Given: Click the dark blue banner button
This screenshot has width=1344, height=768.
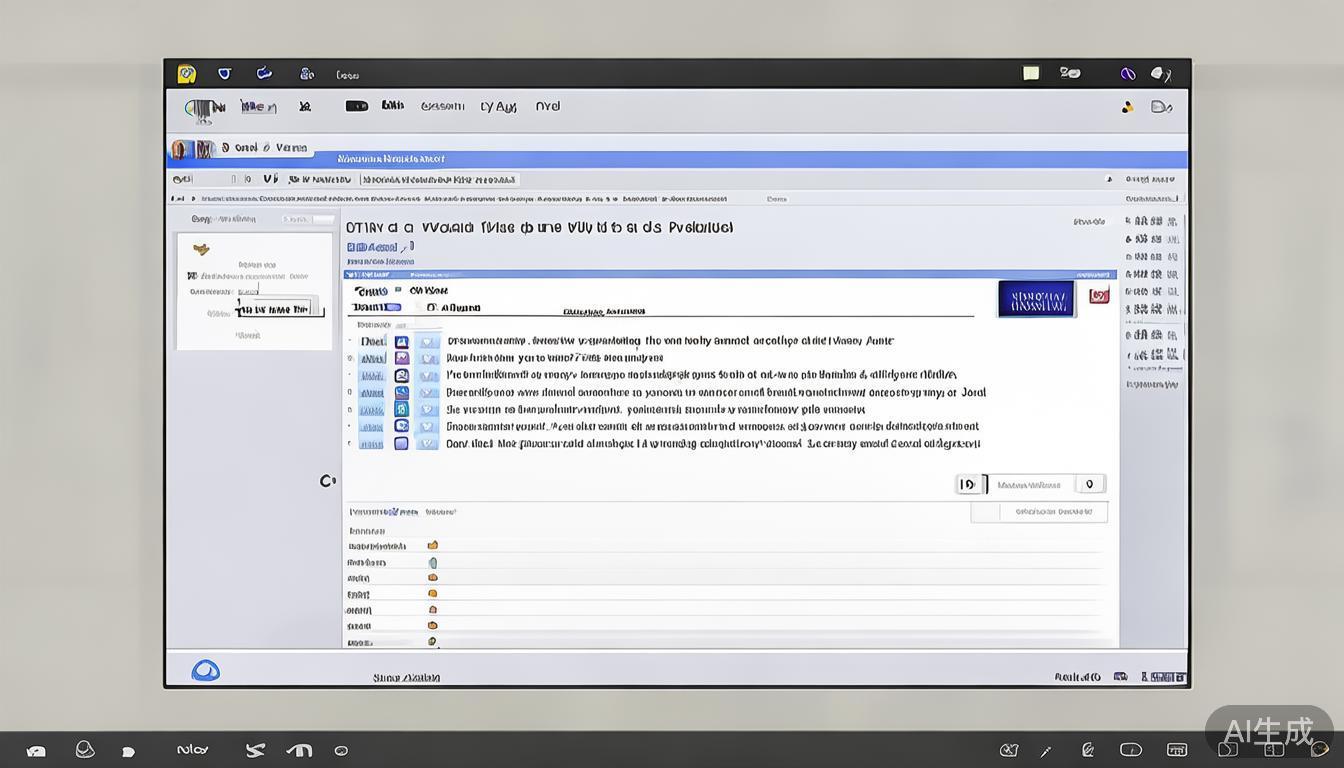Looking at the screenshot, I should pyautogui.click(x=1036, y=298).
